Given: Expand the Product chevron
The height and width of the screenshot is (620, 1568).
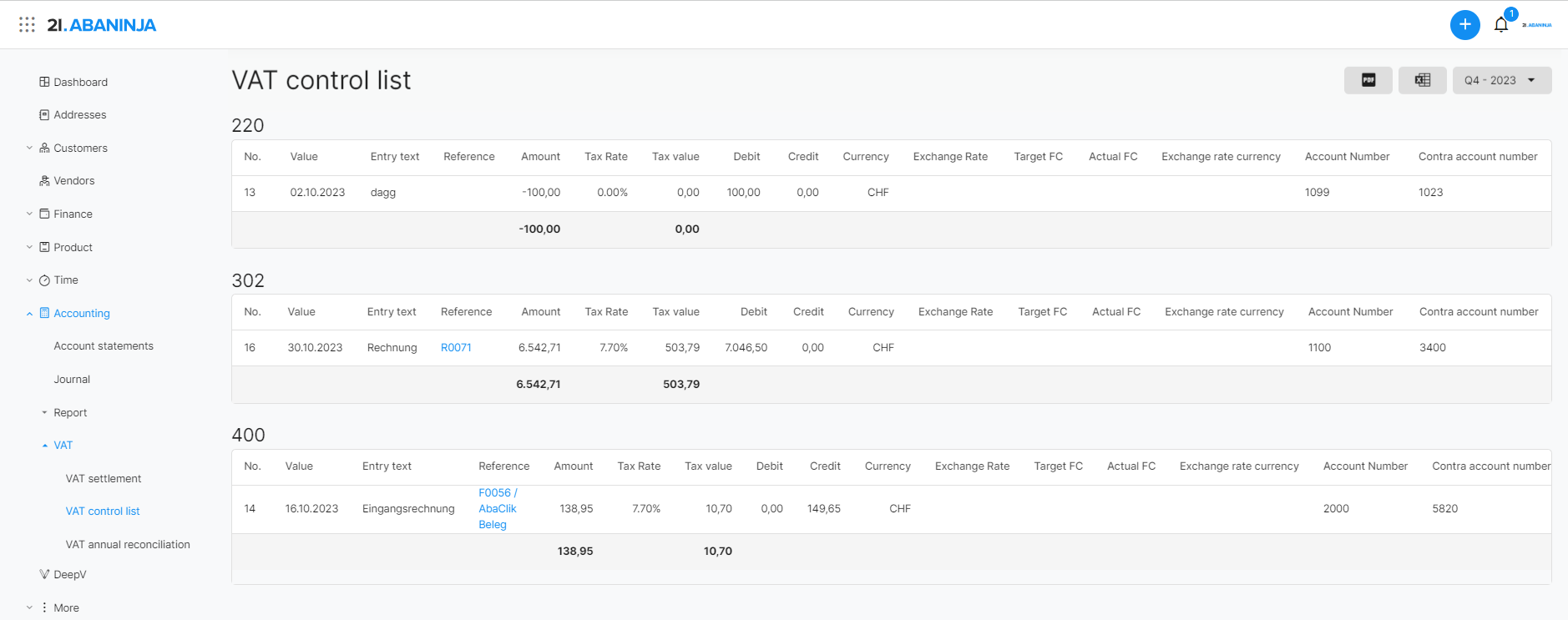Looking at the screenshot, I should coord(29,247).
